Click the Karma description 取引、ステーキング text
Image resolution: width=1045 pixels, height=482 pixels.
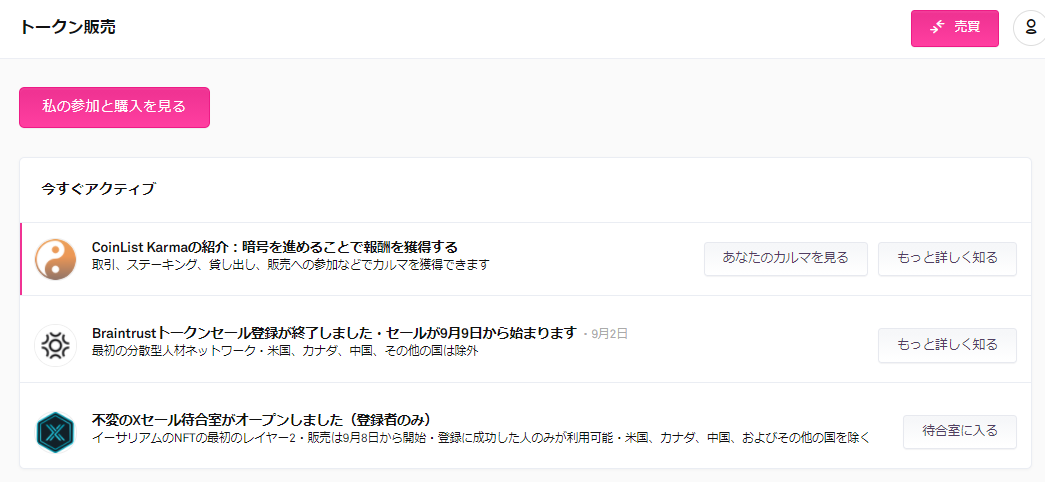point(291,265)
